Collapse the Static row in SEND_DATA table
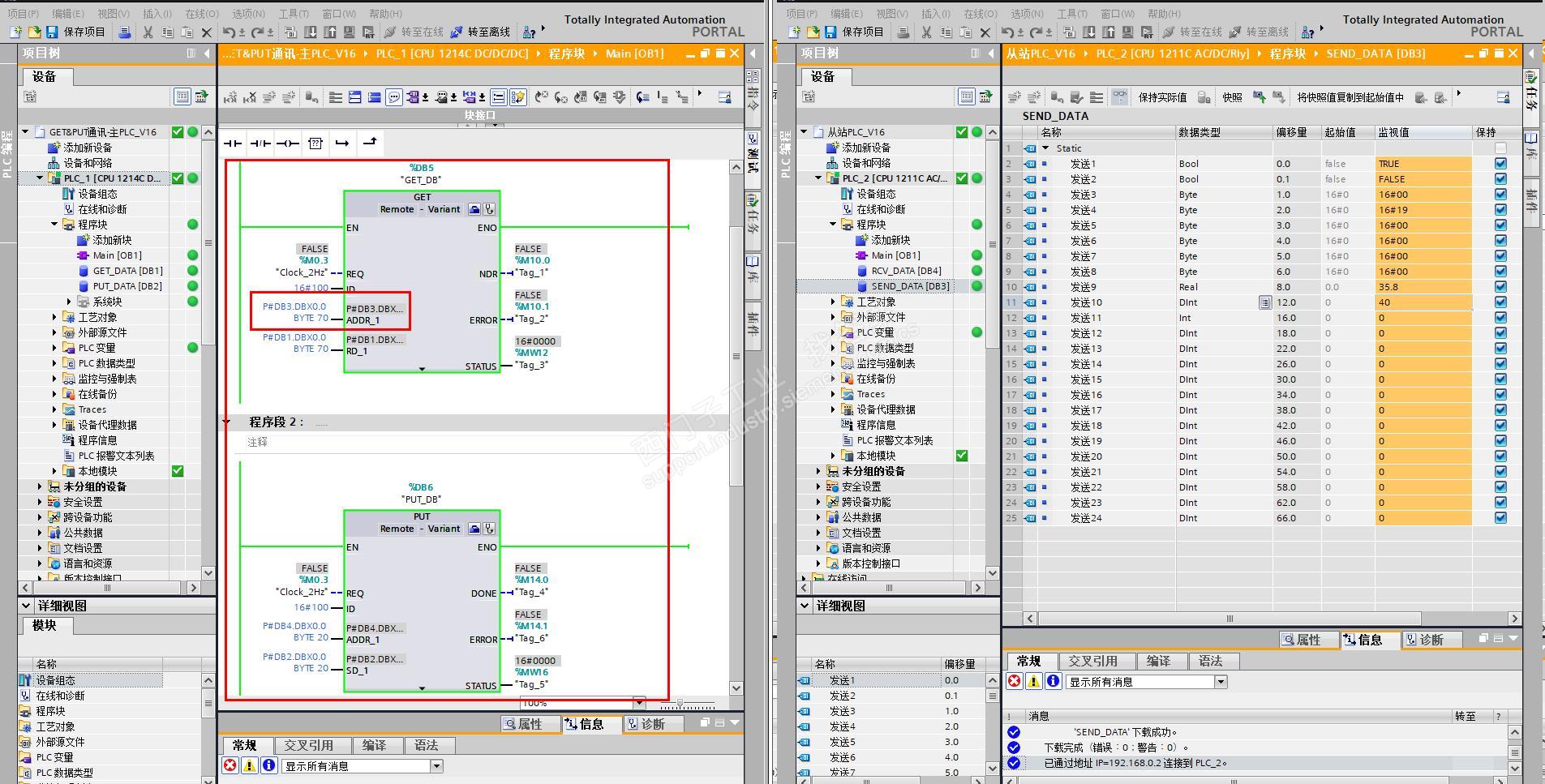Image resolution: width=1545 pixels, height=784 pixels. [1045, 148]
